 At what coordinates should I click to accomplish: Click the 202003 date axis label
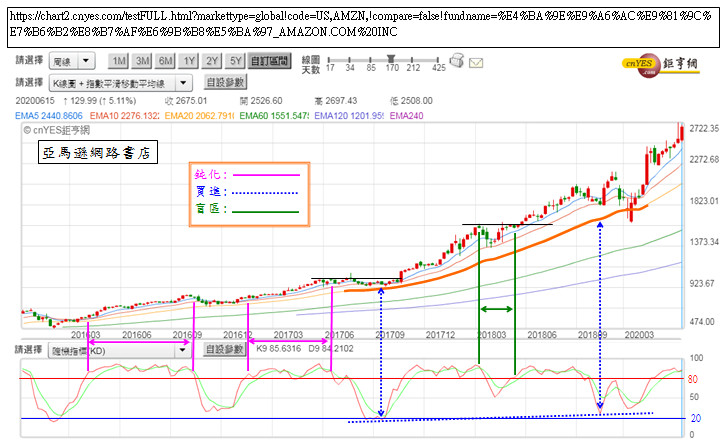639,335
